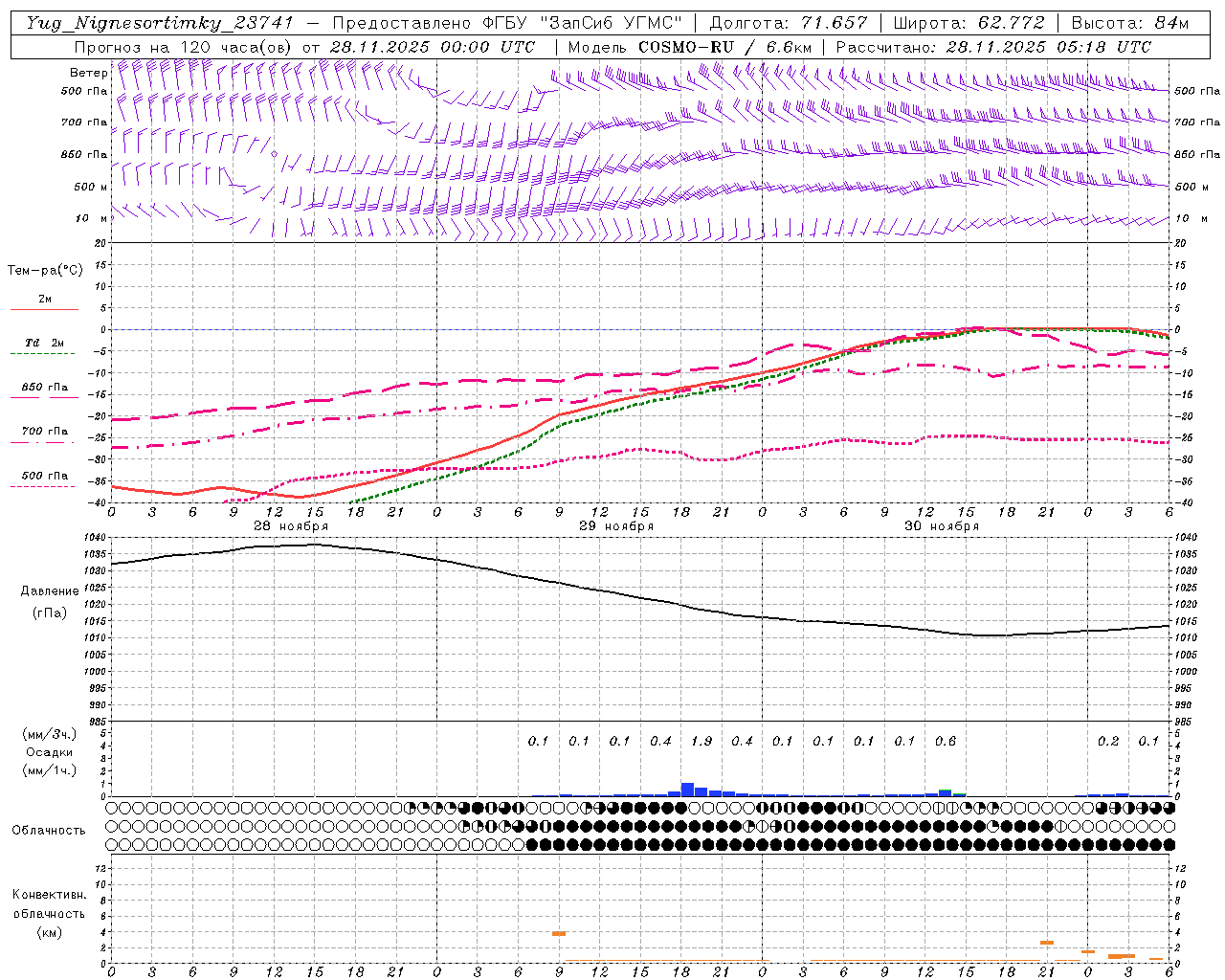This screenshot has height=980, width=1225.
Task: Click the 500 м wind level label on the left
Action: pyautogui.click(x=91, y=187)
